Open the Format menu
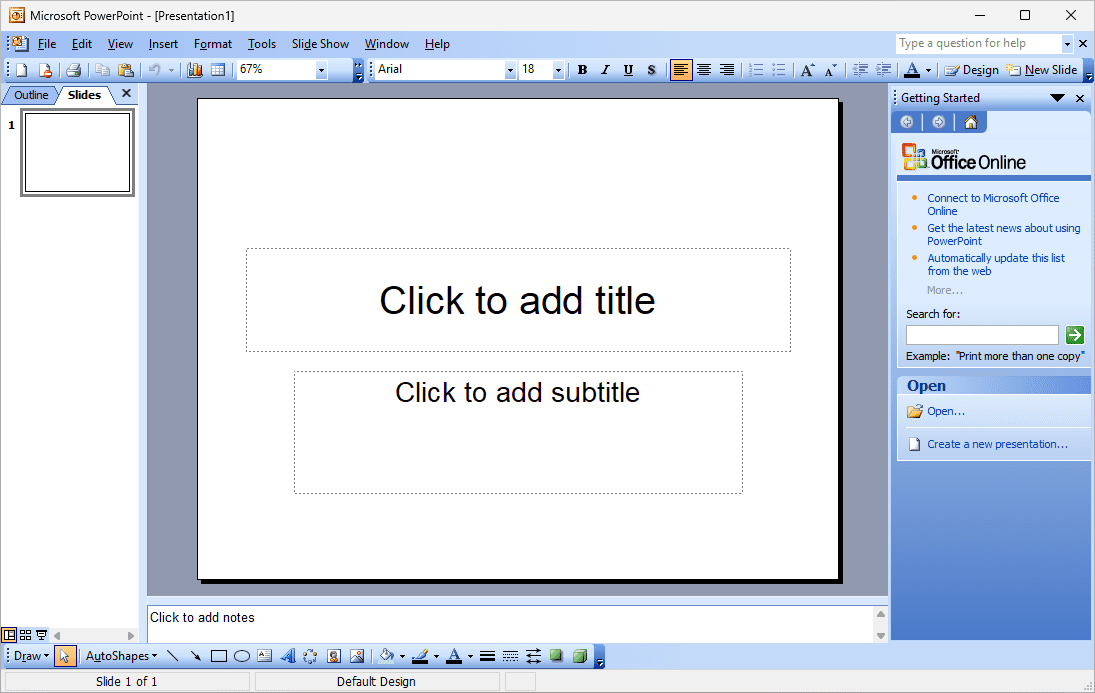This screenshot has height=693, width=1095. 213,44
